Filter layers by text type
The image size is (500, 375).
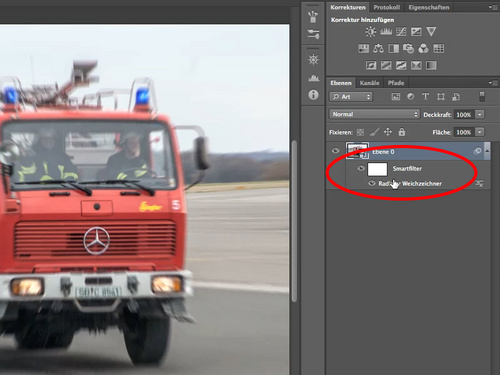(426, 97)
